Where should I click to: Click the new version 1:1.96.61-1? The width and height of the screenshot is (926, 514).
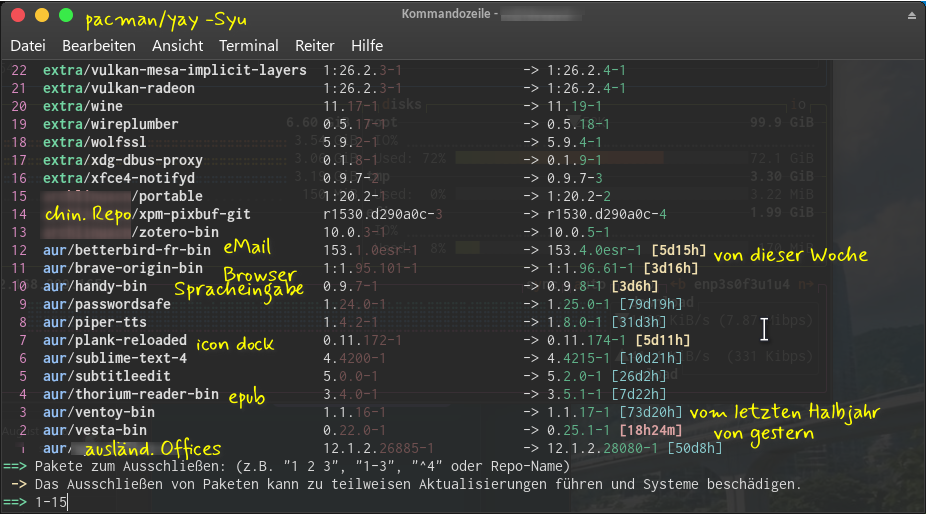tap(591, 268)
